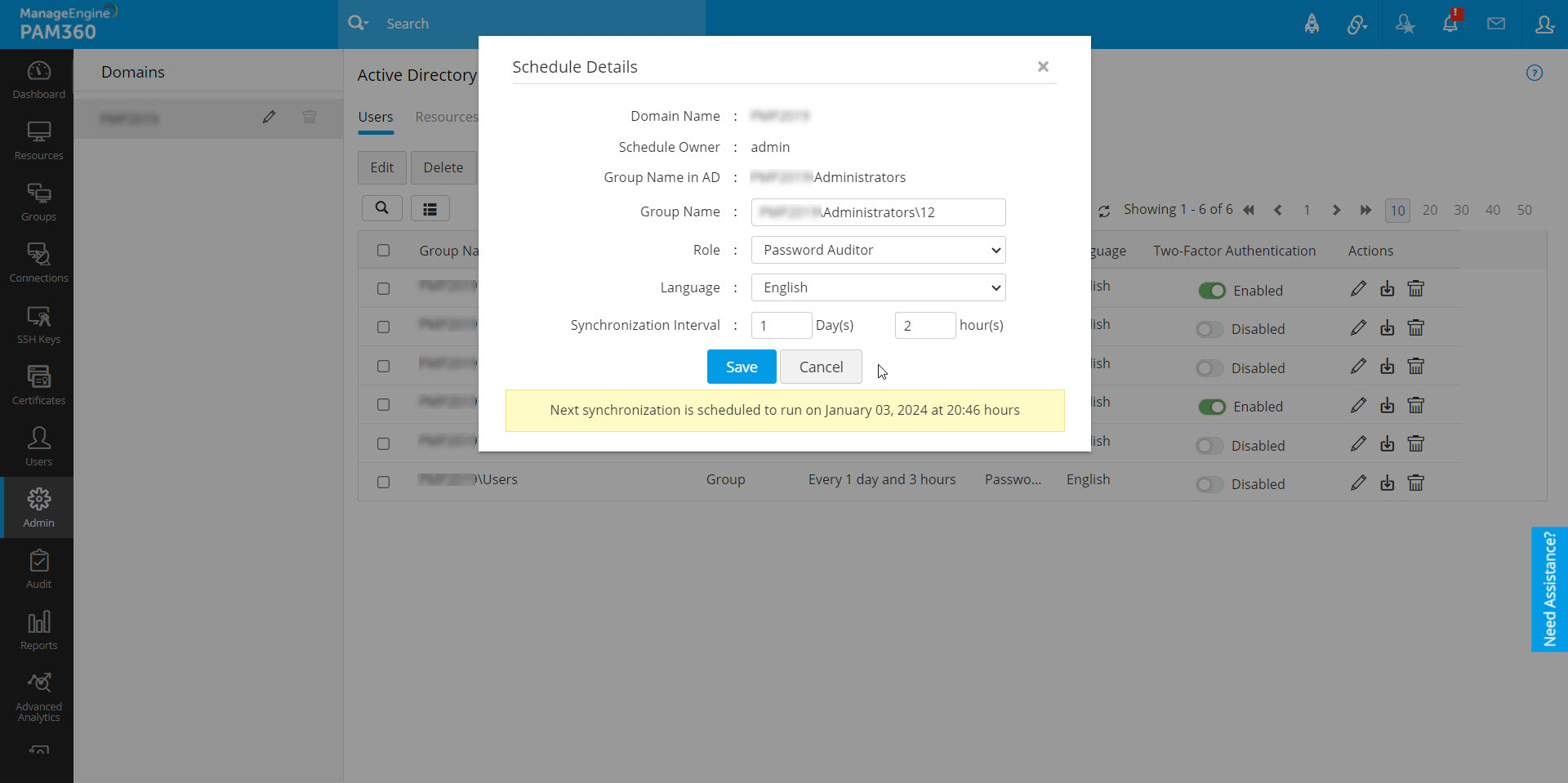
Task: Click the mail envelope icon
Action: pyautogui.click(x=1496, y=24)
